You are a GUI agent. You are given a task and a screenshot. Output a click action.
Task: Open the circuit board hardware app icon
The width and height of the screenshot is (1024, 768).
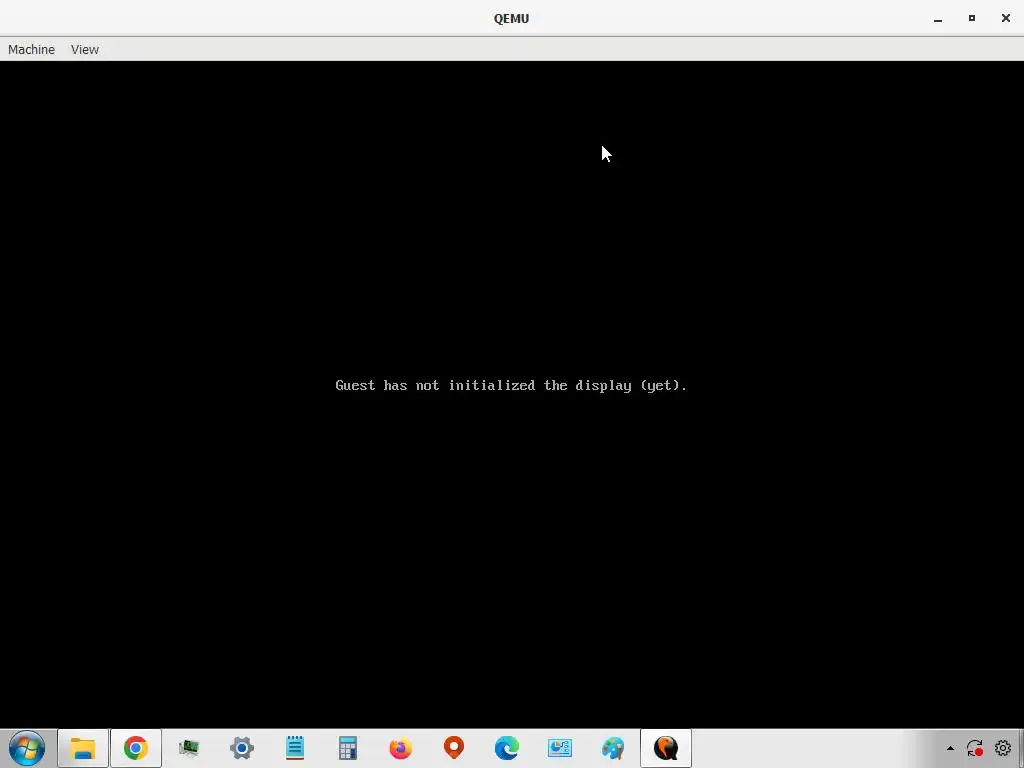point(189,748)
